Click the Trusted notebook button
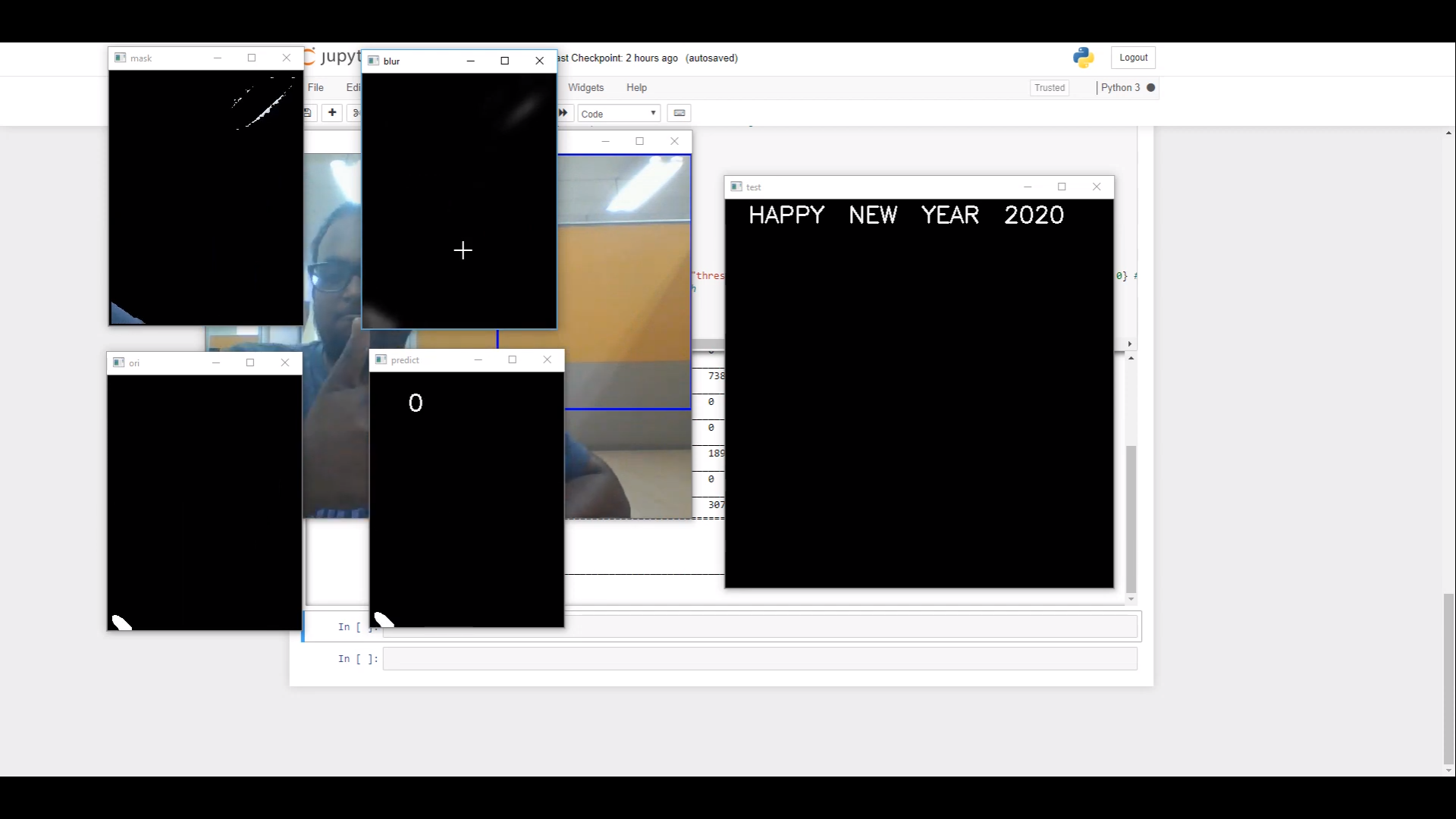 click(x=1050, y=88)
